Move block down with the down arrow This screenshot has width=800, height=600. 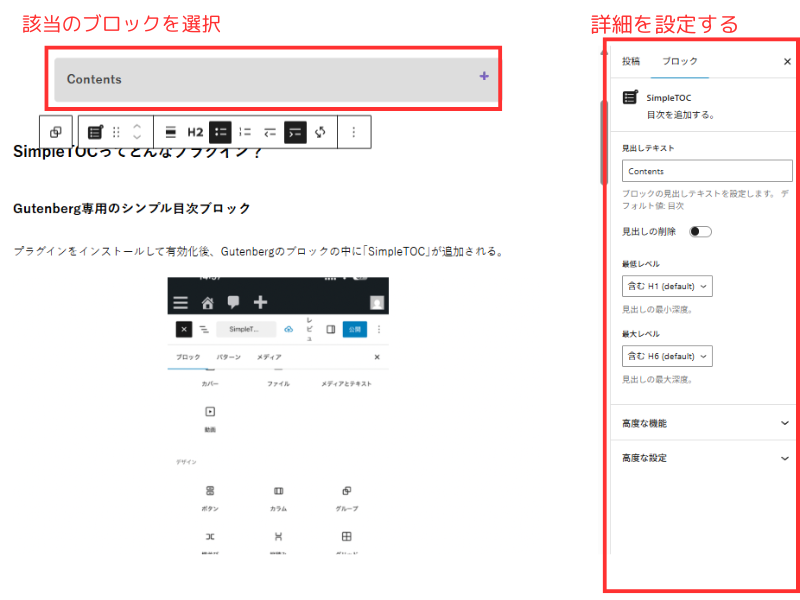(137, 137)
